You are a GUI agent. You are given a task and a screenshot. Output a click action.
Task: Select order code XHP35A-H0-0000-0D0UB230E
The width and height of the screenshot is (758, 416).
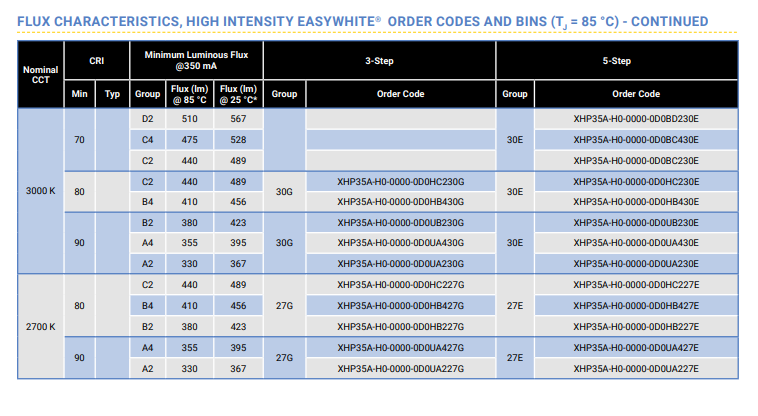(636, 223)
